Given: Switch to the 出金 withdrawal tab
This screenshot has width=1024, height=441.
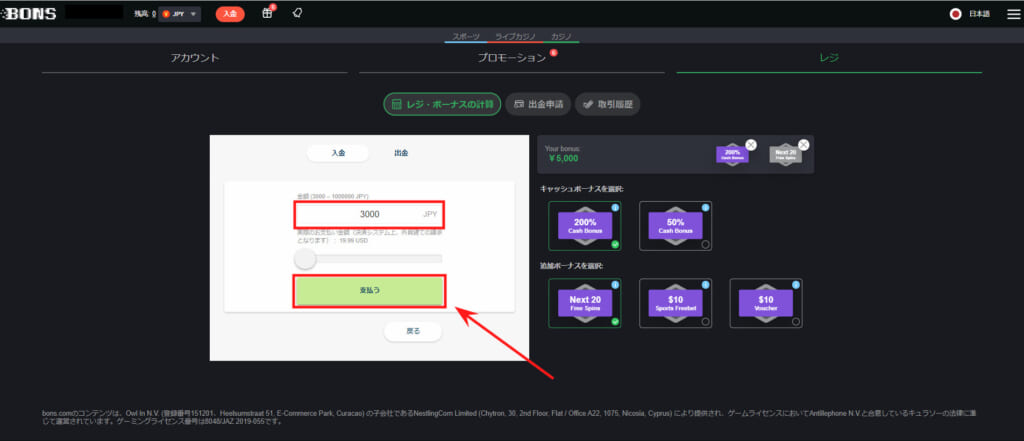Looking at the screenshot, I should click(401, 153).
